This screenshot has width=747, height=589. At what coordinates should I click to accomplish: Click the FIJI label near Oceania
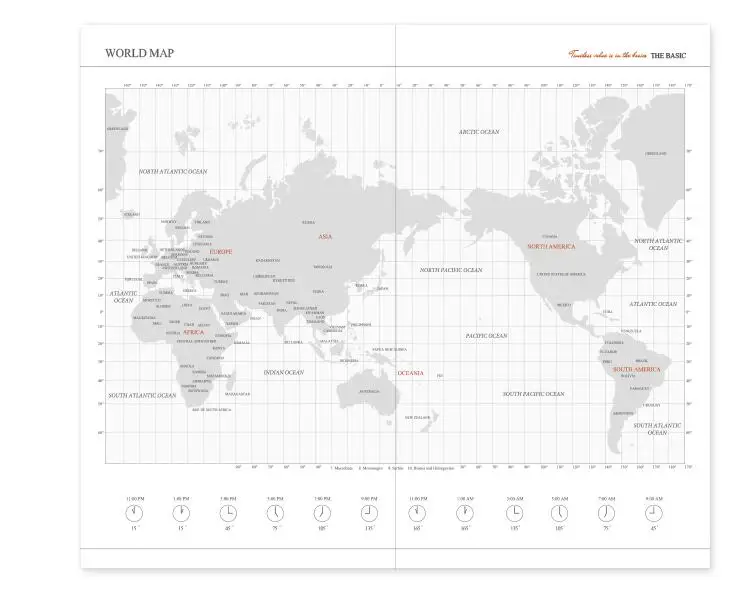[440, 376]
